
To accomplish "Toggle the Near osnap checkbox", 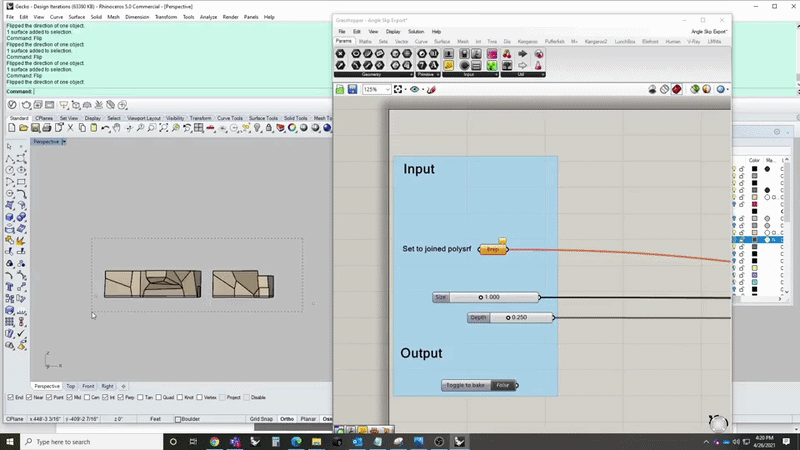I will click(x=29, y=397).
